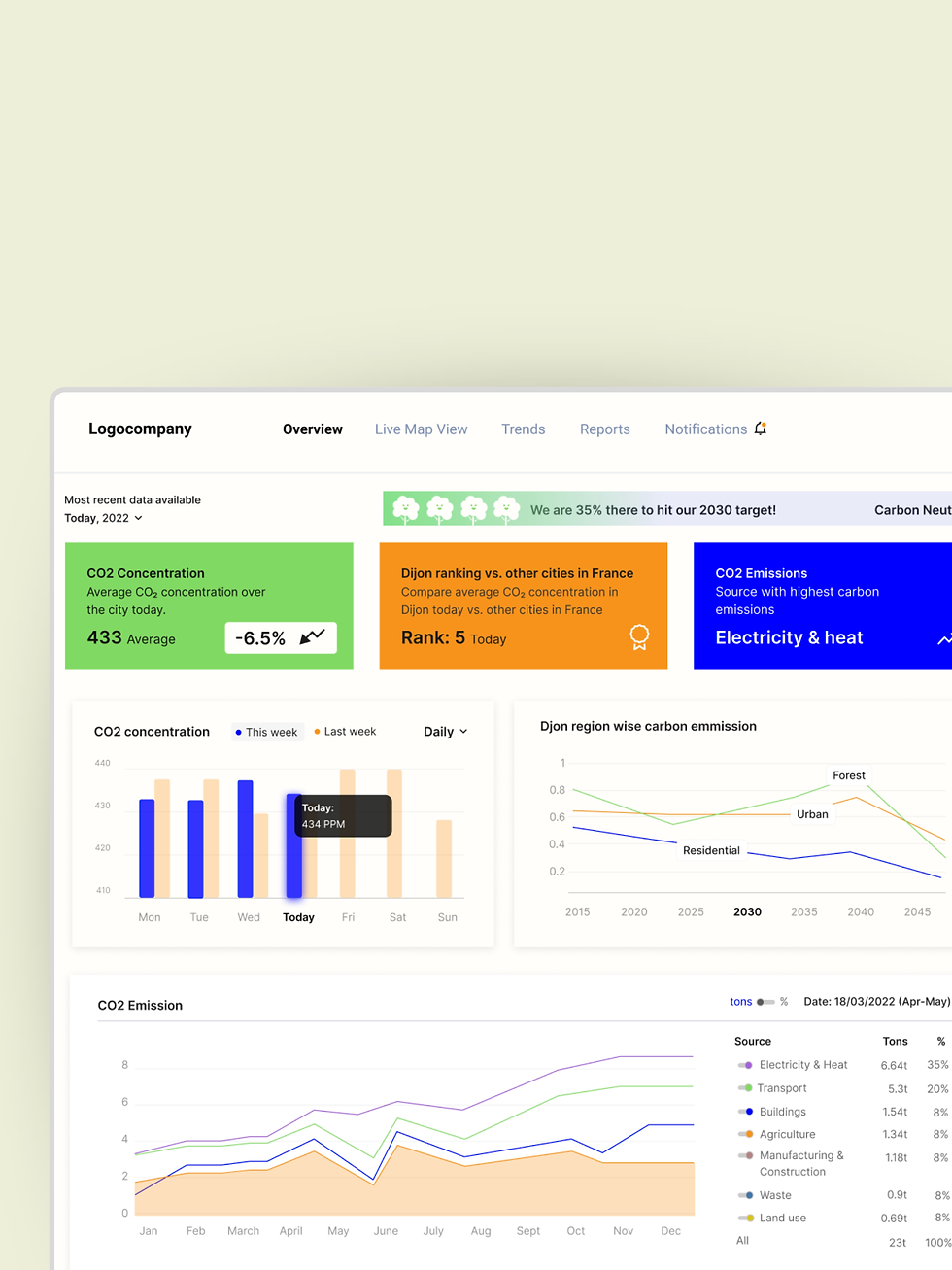Click the 6.64t value for Electricity & Heat
Viewport: 952px width, 1270px height.
[x=894, y=1065]
